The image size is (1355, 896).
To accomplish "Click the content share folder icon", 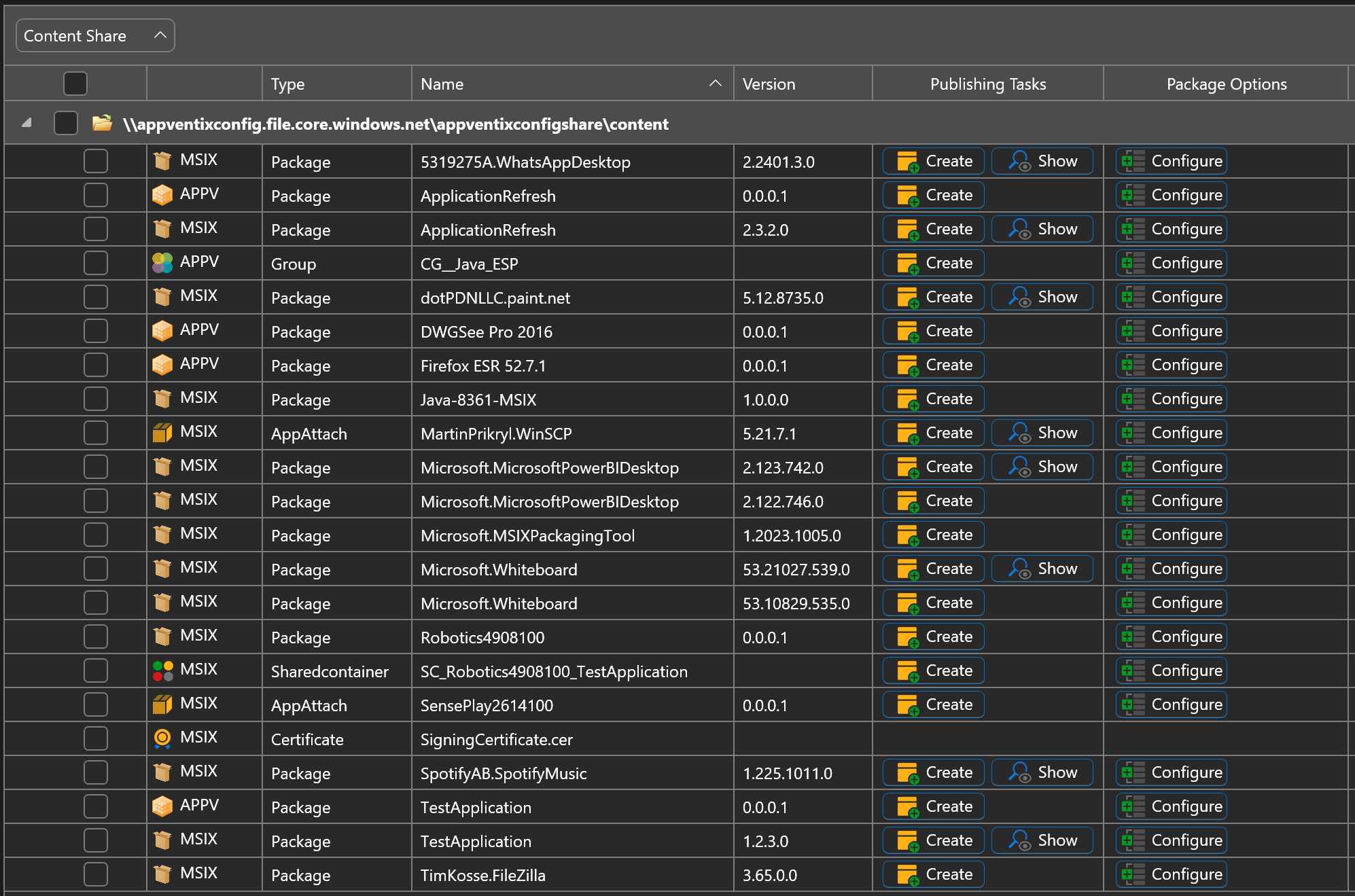I will tap(102, 123).
